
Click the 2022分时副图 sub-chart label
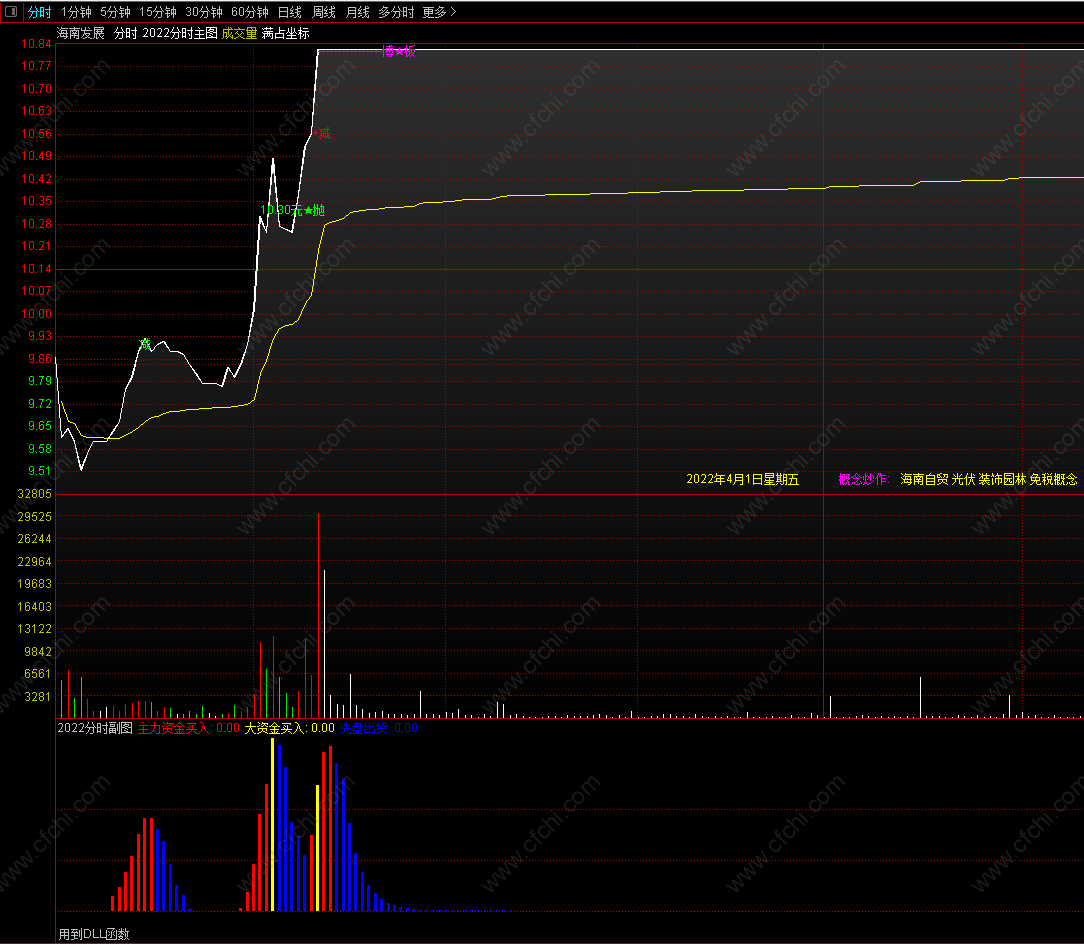95,728
